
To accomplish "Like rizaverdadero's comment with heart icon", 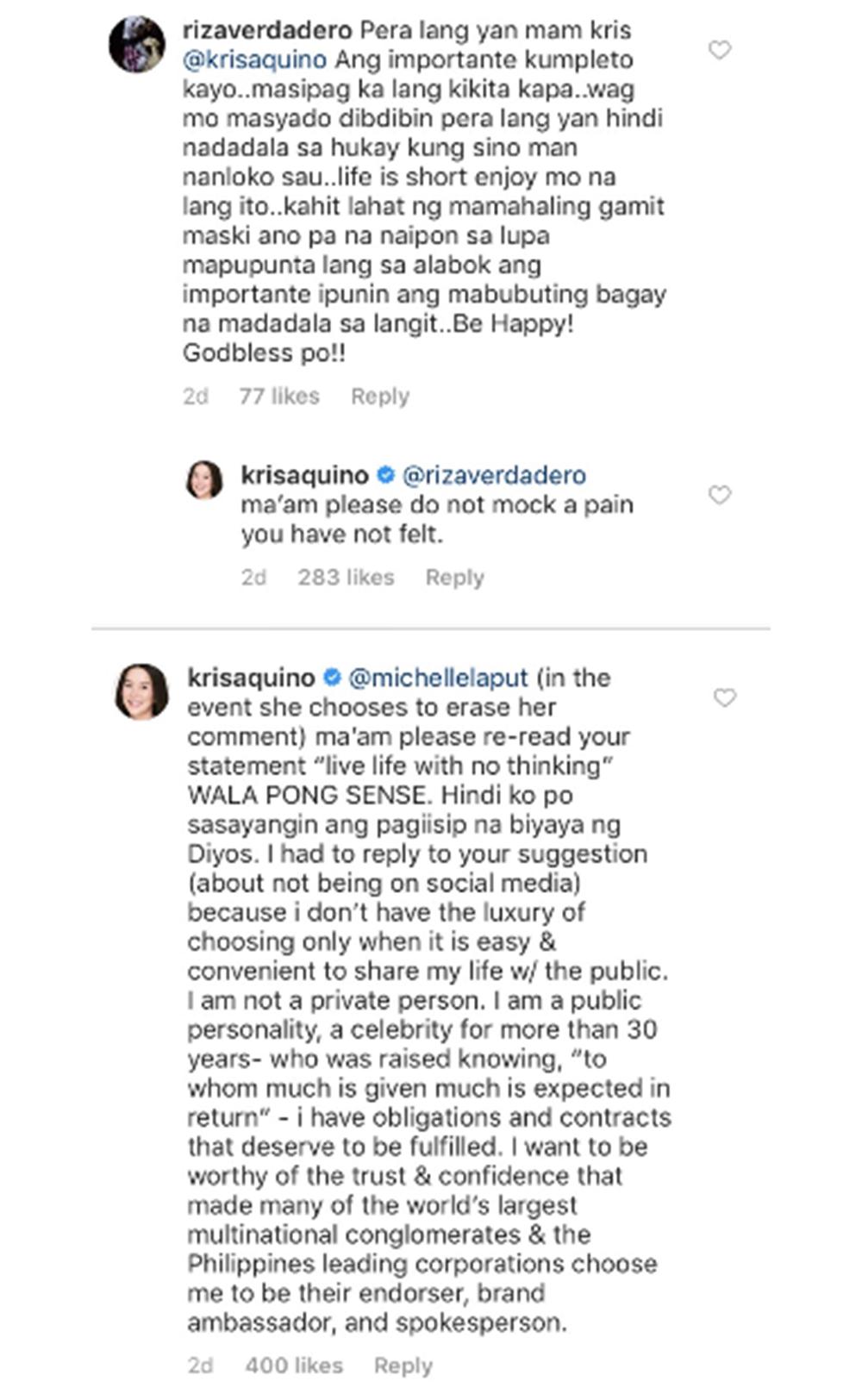I will [720, 50].
